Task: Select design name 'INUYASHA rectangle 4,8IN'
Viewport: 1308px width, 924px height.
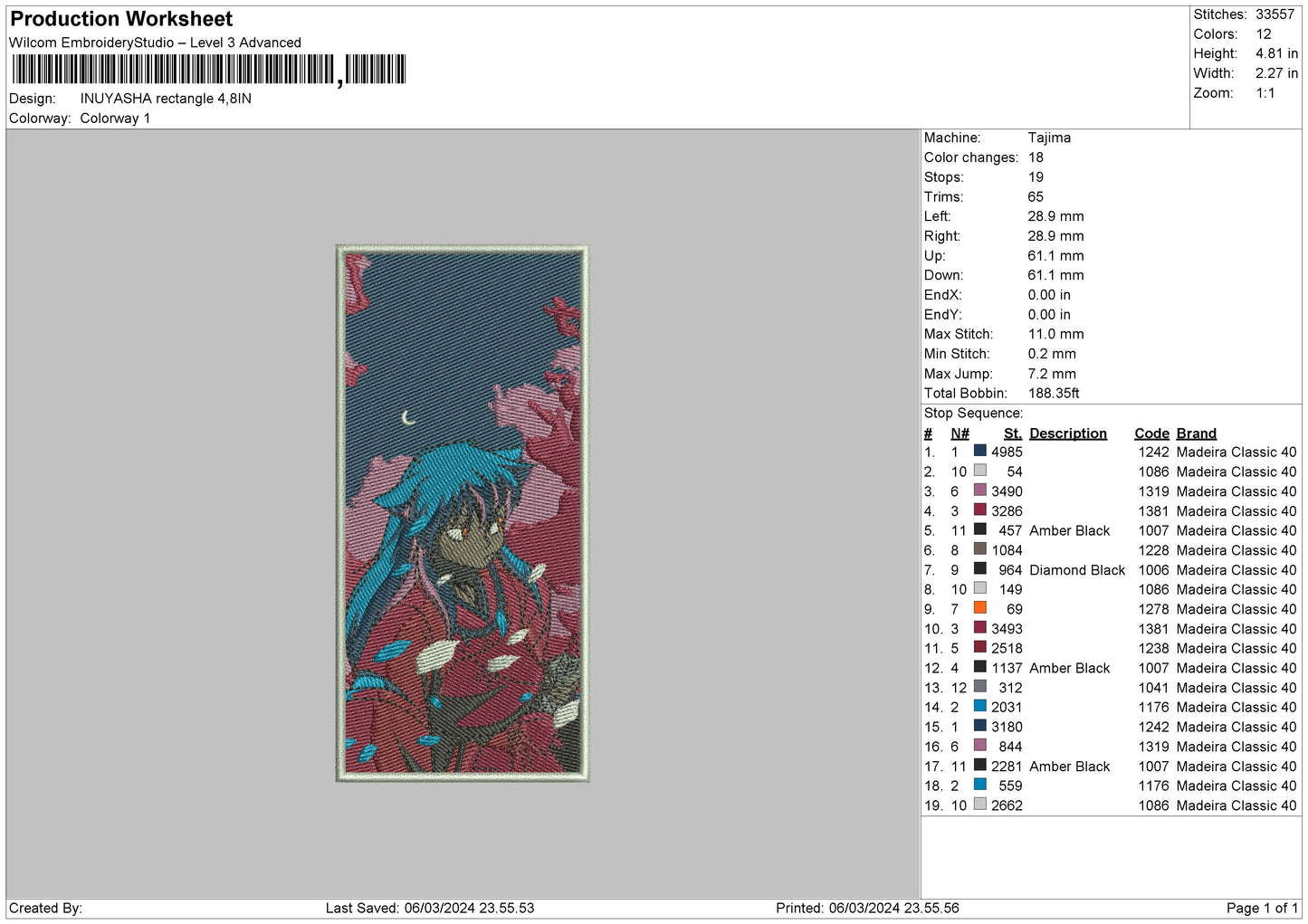Action: (166, 99)
